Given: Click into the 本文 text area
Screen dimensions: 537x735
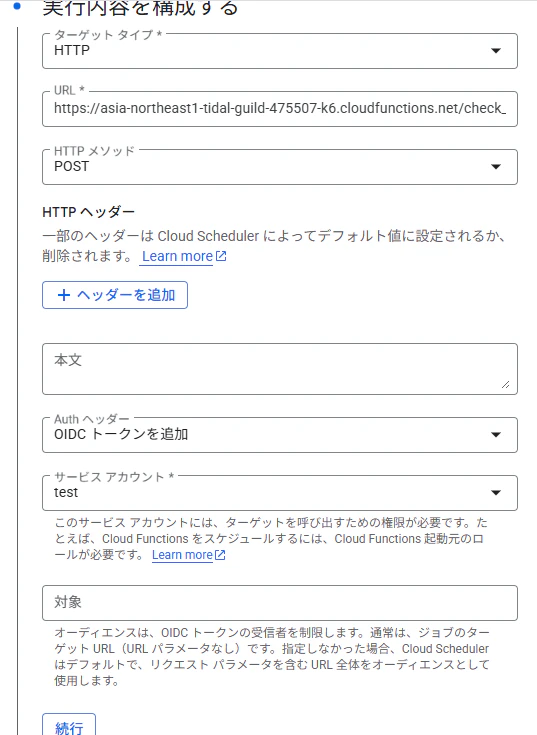Looking at the screenshot, I should [280, 369].
